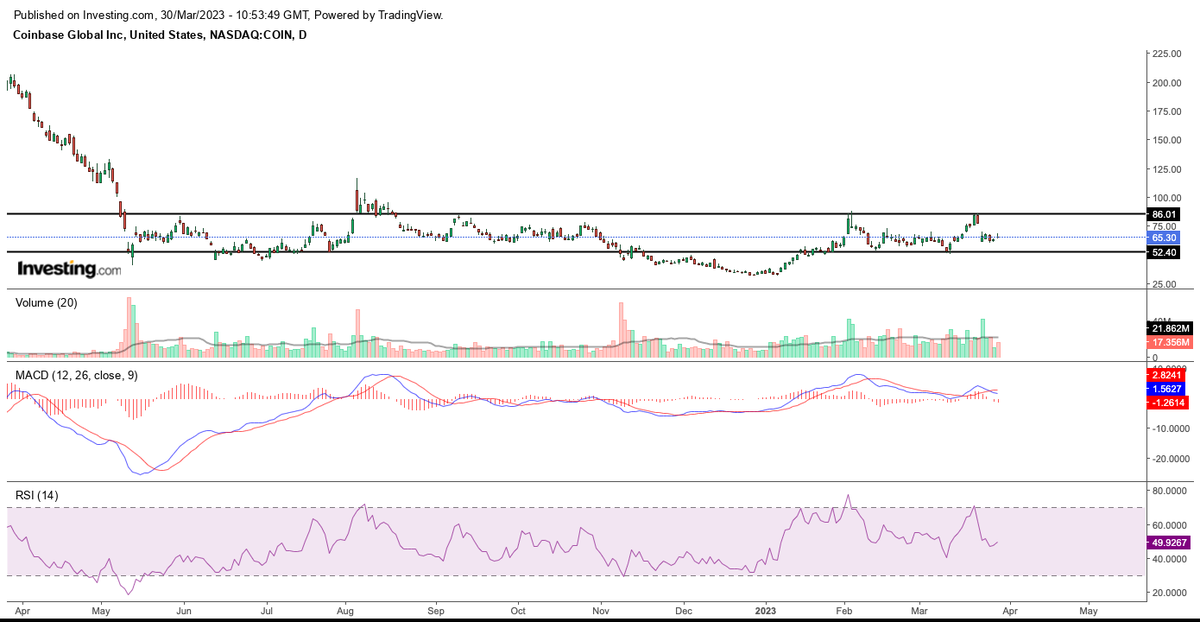Click the 2.8241 MACD signal value tag
Image resolution: width=1200 pixels, height=622 pixels.
[x=1169, y=376]
